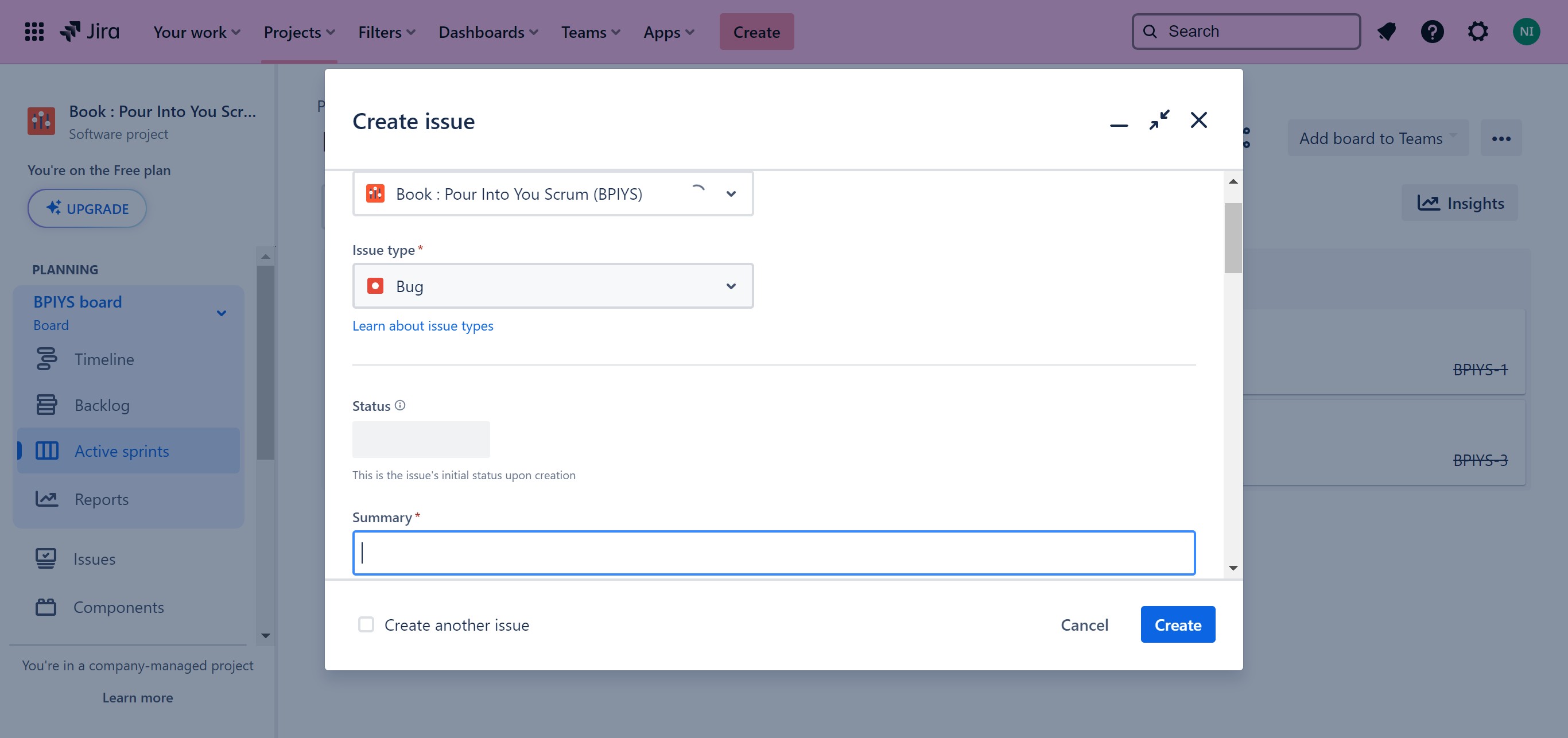Open the settings gear icon

[1478, 32]
